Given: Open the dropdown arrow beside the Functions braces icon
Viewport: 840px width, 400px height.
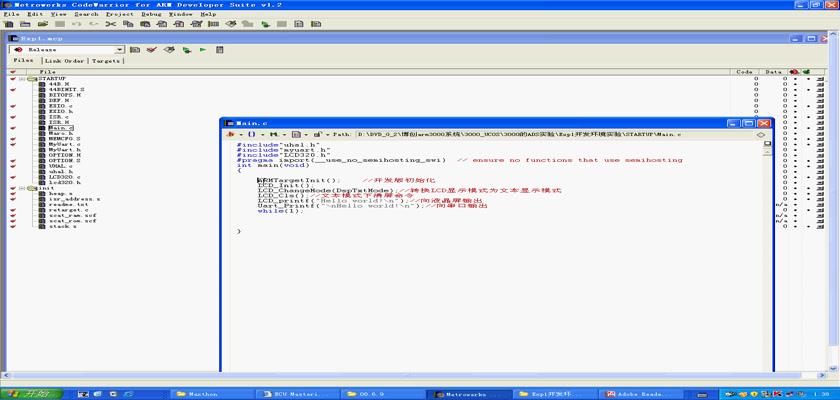Looking at the screenshot, I should [260, 134].
